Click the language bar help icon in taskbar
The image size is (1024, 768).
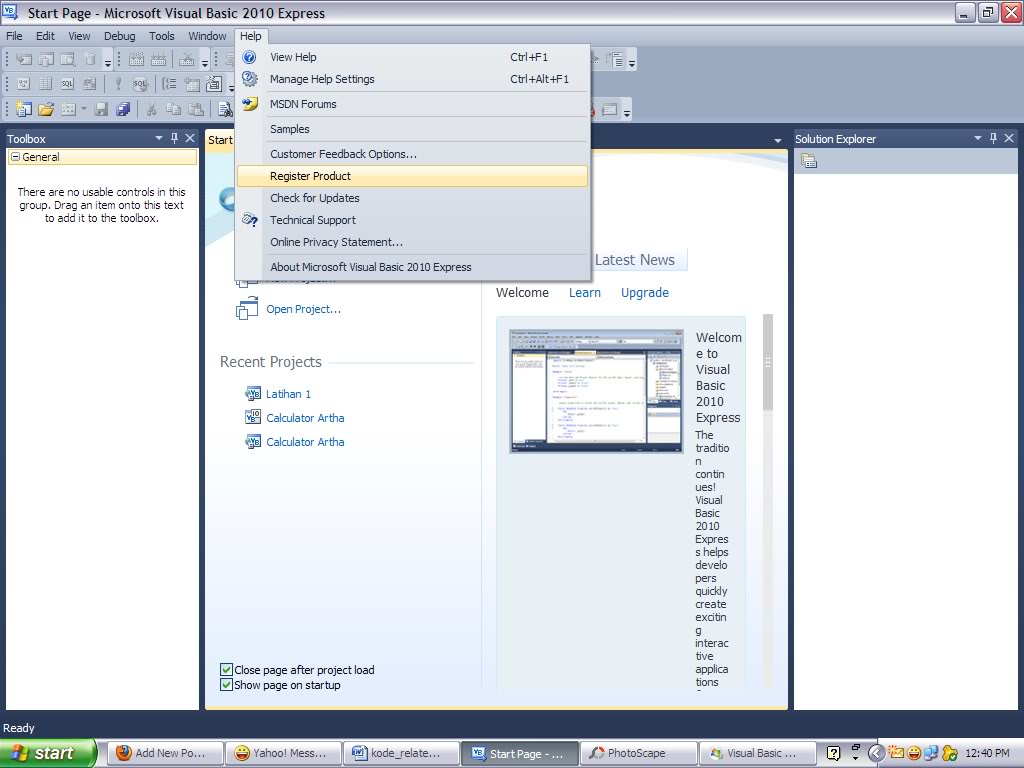833,753
